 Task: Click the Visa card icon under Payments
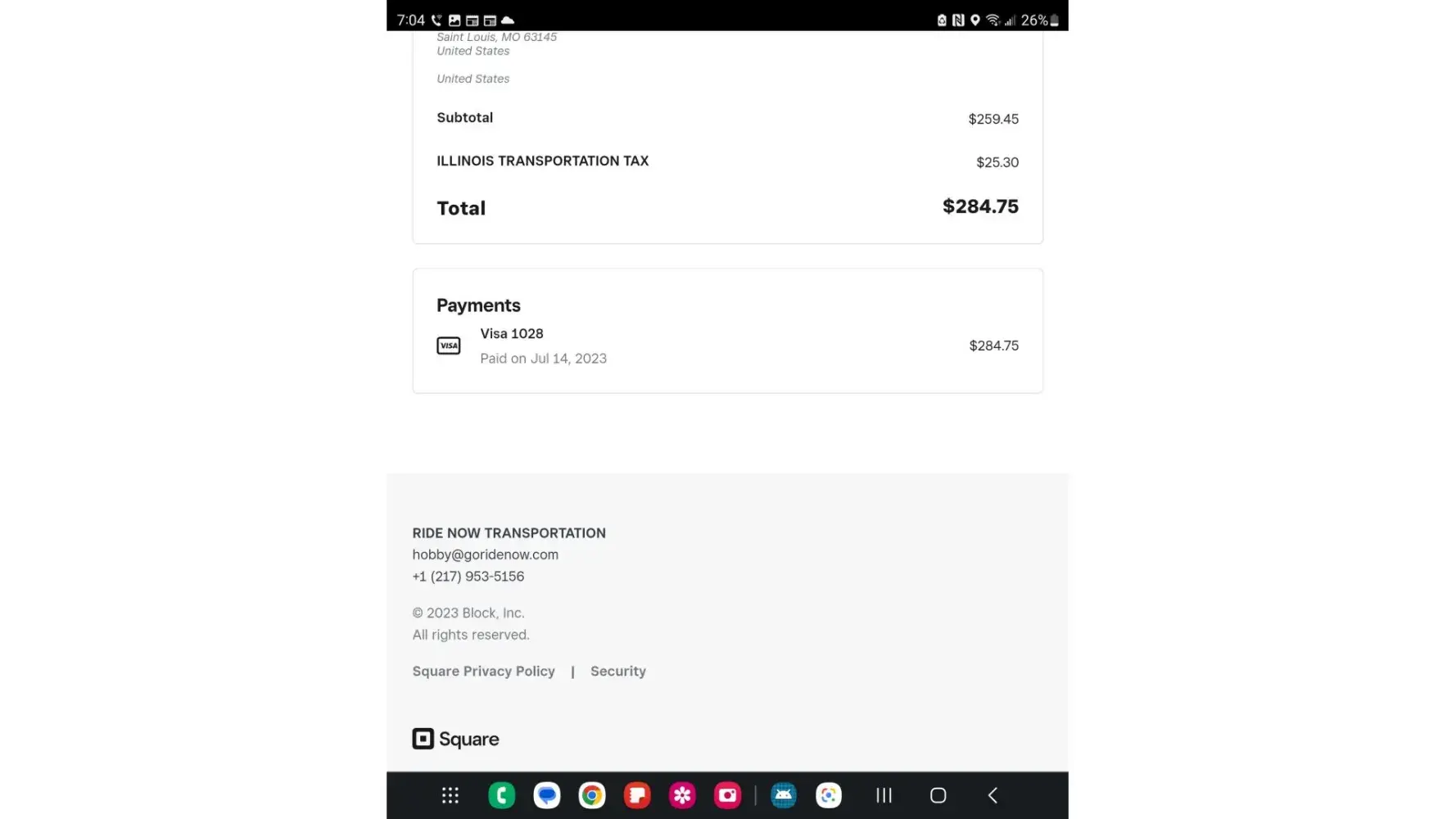[448, 346]
